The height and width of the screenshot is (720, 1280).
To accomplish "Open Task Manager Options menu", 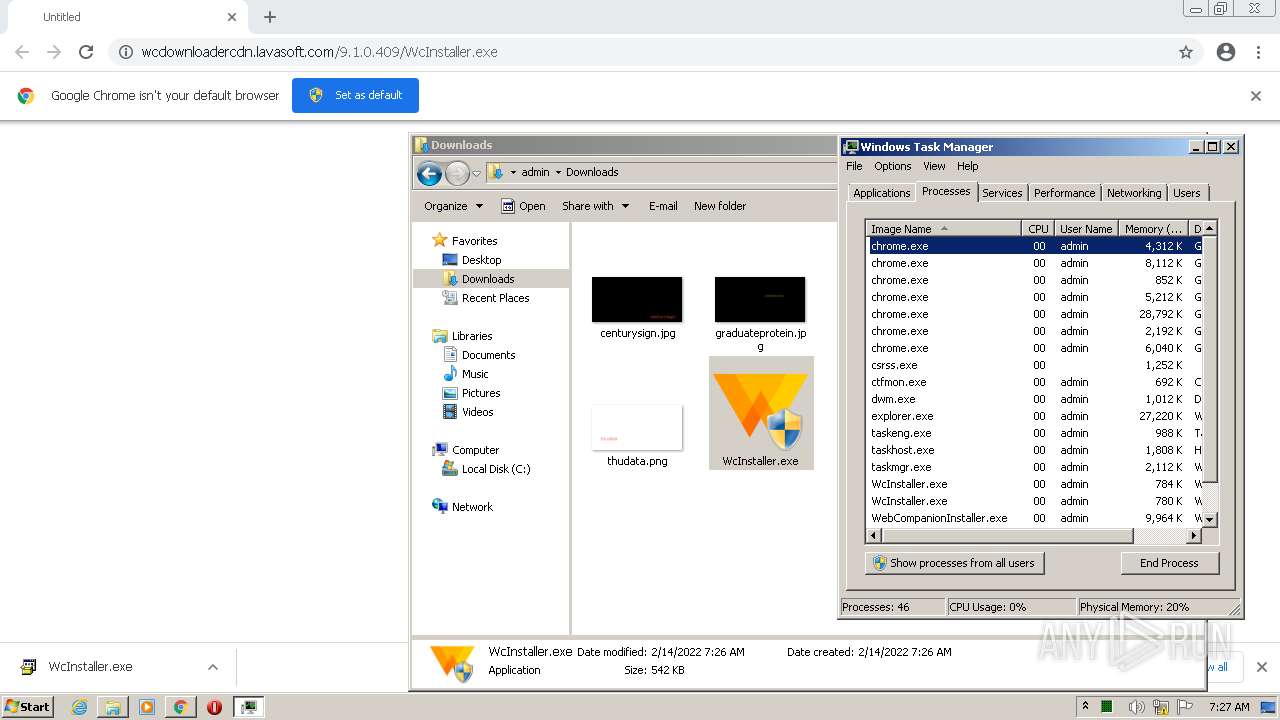I will (893, 166).
